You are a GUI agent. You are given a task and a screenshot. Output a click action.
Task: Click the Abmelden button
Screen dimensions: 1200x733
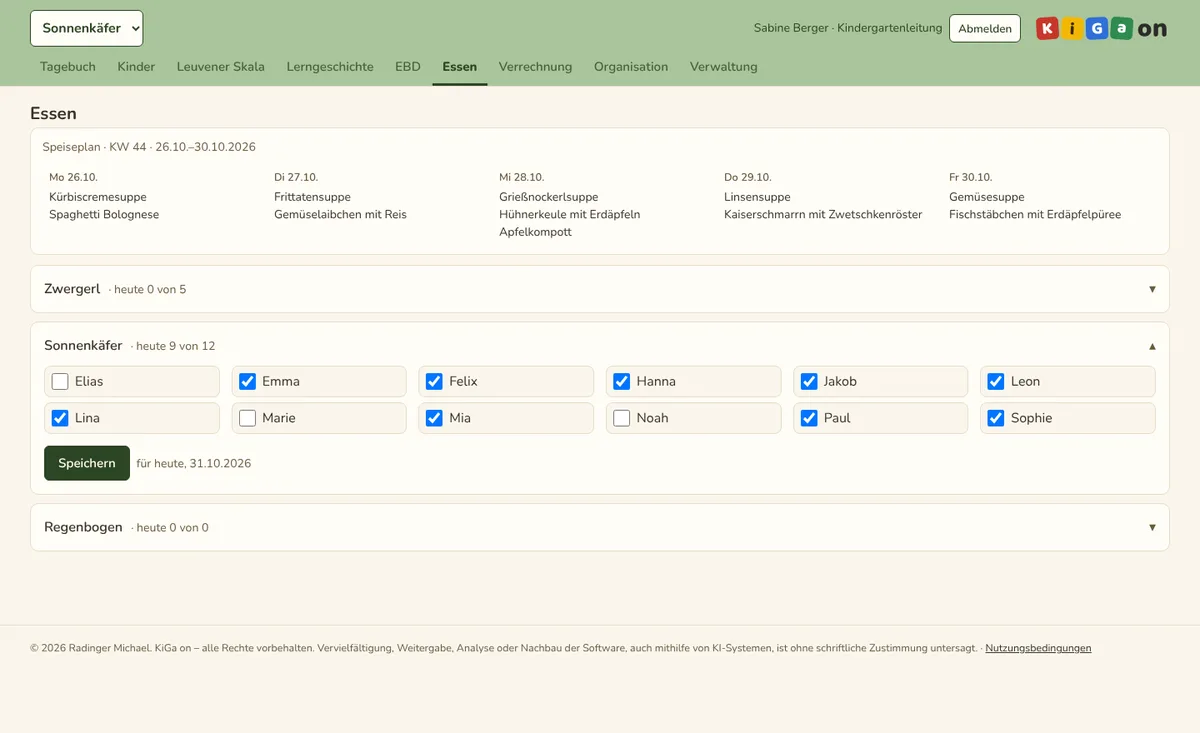click(x=985, y=28)
